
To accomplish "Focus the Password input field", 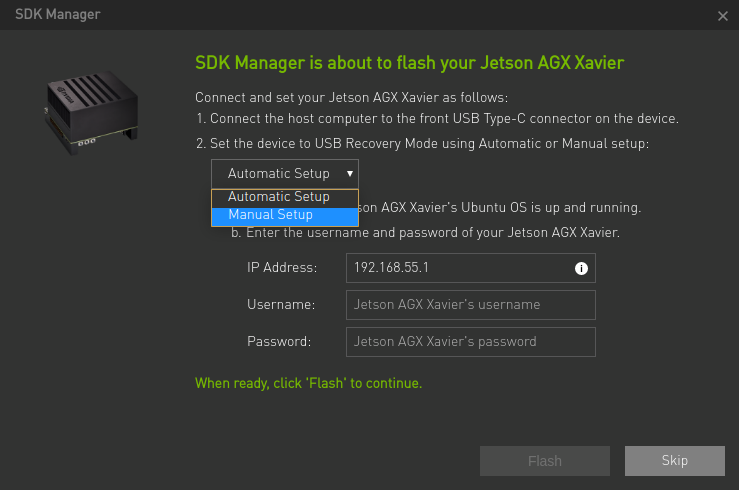I will [470, 342].
